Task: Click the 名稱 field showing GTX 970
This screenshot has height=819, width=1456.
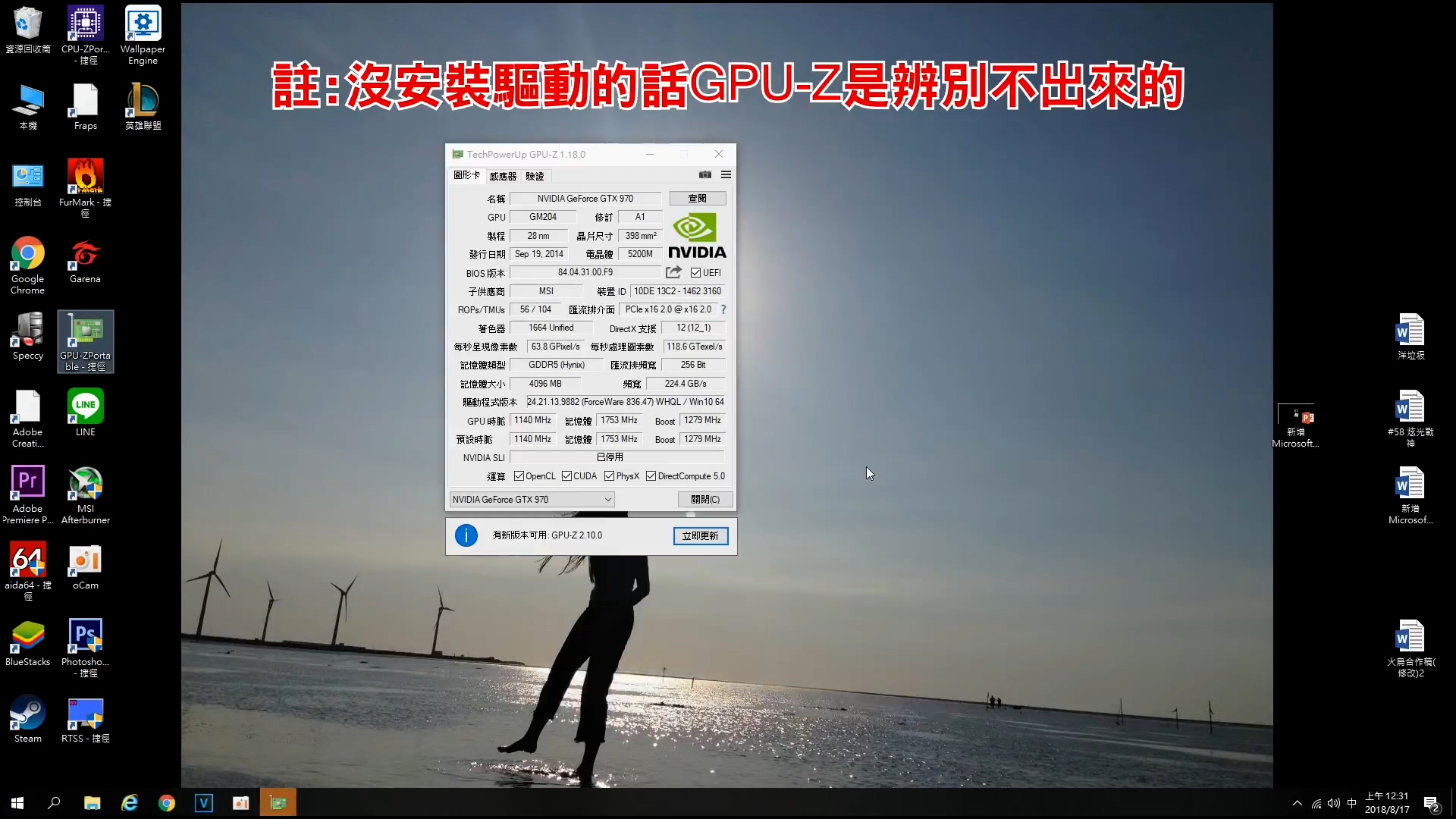Action: click(x=585, y=198)
